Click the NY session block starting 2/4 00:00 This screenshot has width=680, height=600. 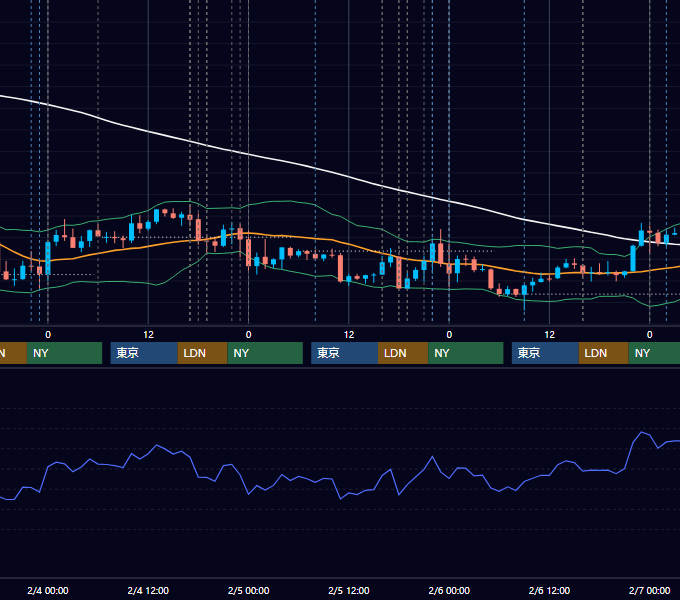pos(64,353)
